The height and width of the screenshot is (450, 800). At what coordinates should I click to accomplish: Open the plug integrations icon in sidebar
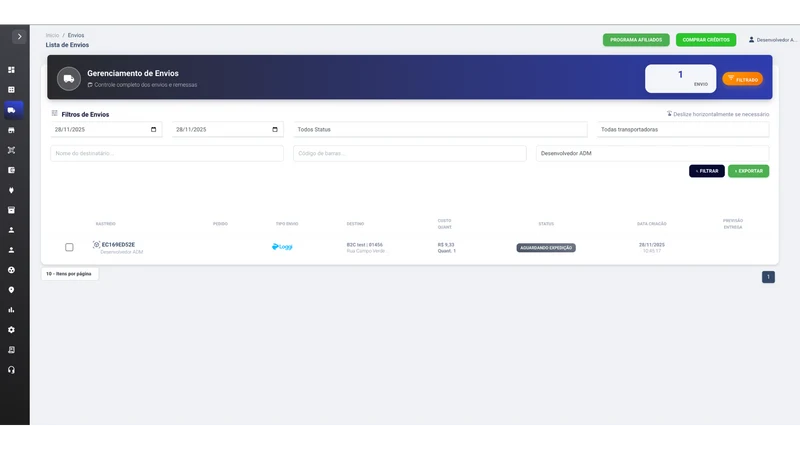[x=11, y=190]
